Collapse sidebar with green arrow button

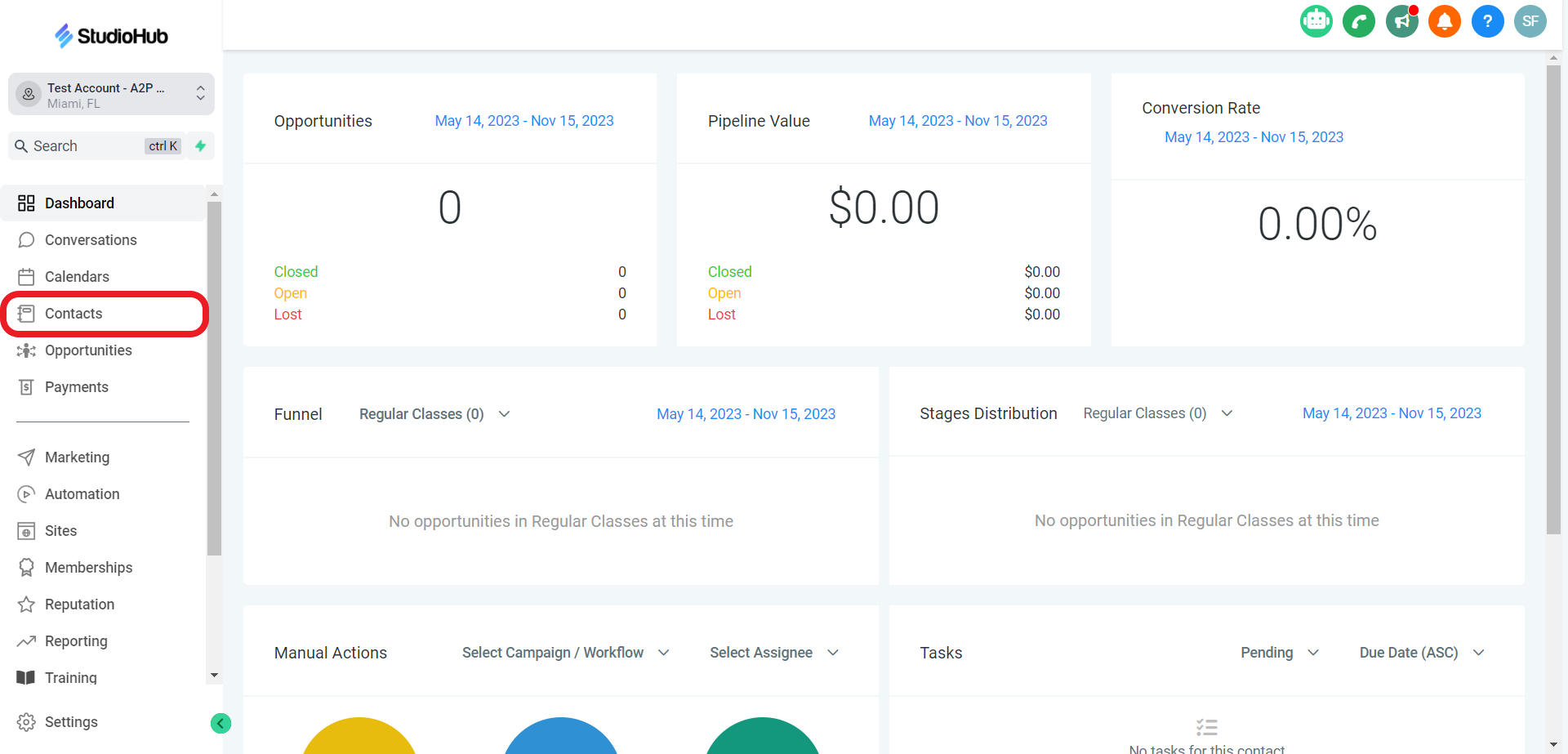click(x=220, y=723)
